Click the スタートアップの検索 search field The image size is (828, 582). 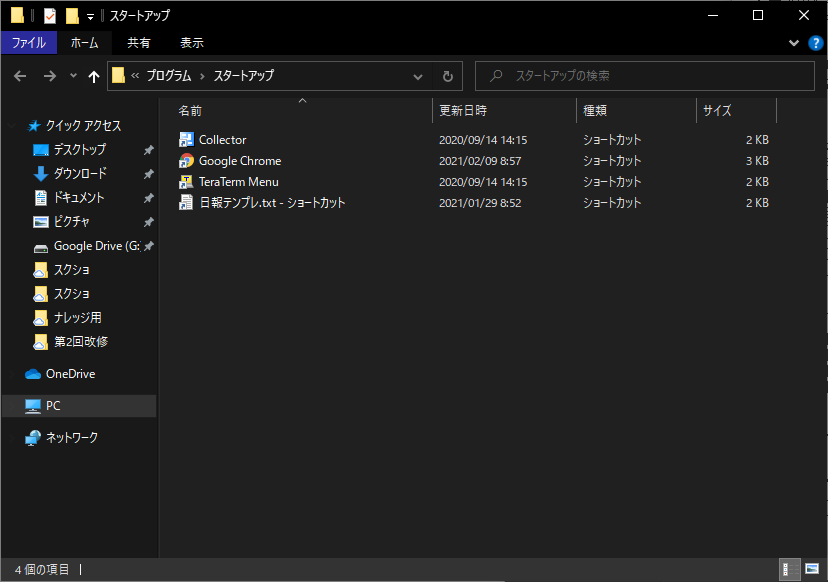[645, 76]
